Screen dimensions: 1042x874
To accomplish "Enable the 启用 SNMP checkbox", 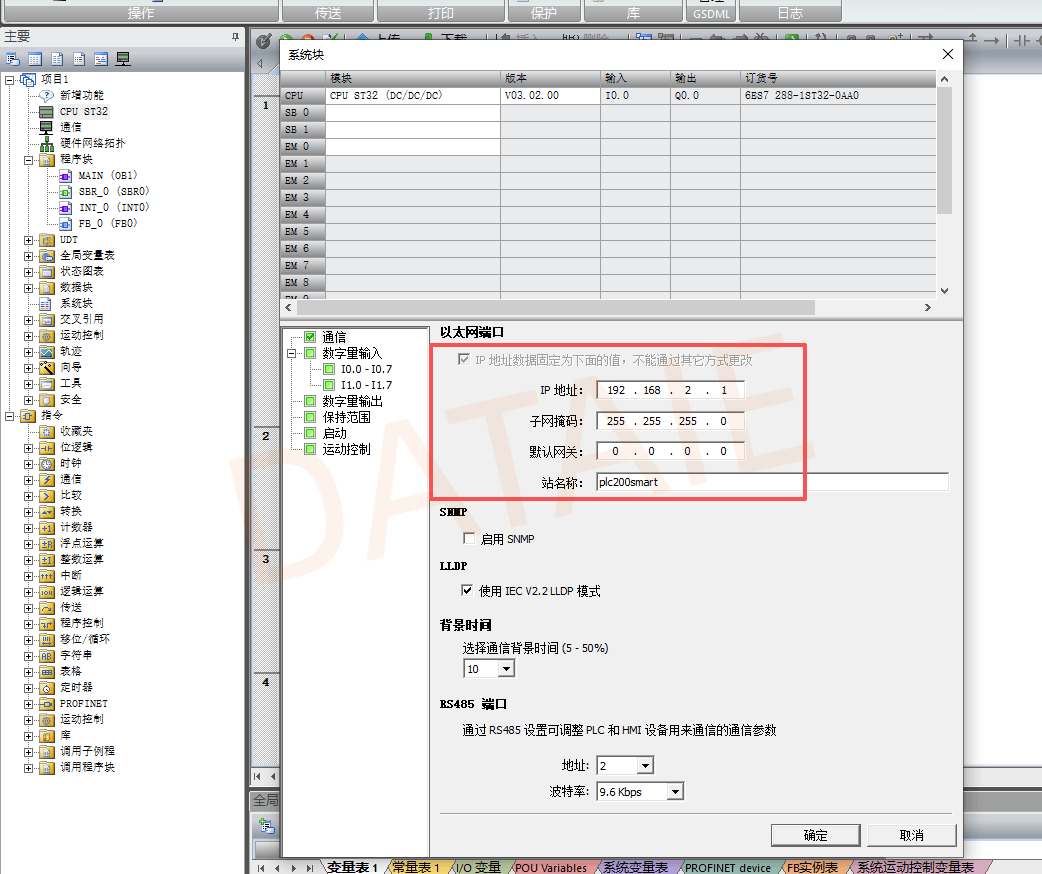I will click(469, 538).
